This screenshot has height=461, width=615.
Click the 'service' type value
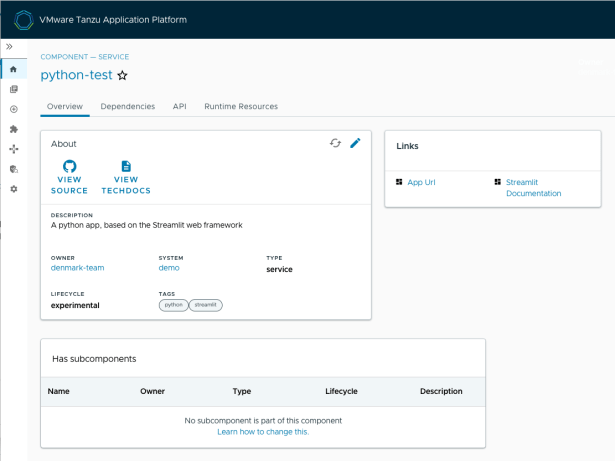coord(279,270)
